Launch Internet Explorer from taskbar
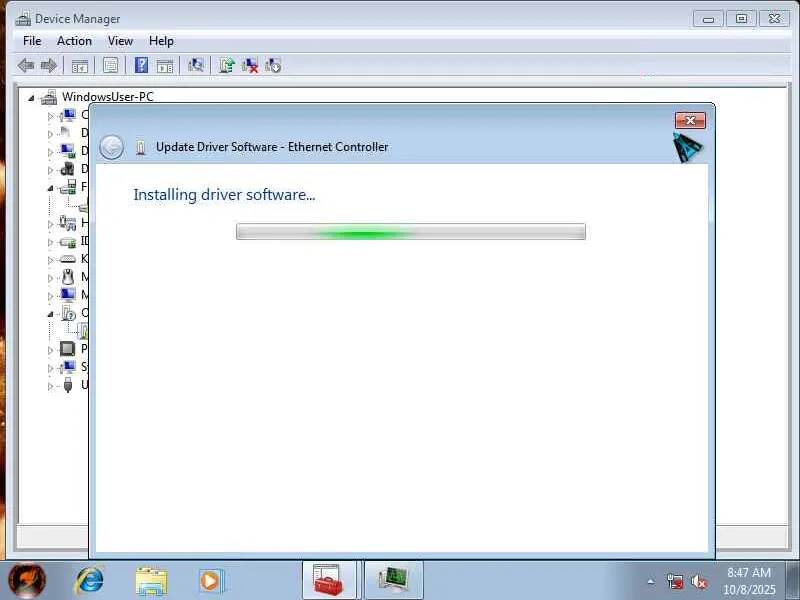The width and height of the screenshot is (800, 600). pos(90,581)
